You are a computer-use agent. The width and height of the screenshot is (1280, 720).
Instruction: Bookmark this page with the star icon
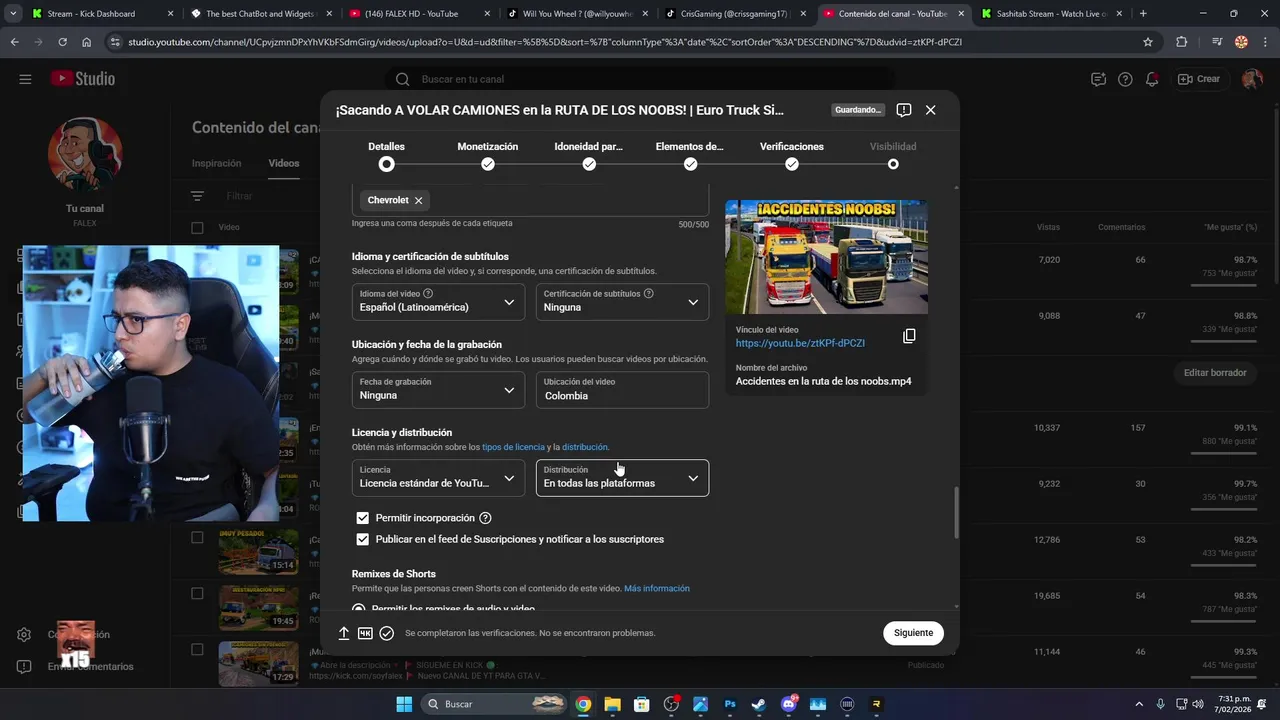(1148, 42)
